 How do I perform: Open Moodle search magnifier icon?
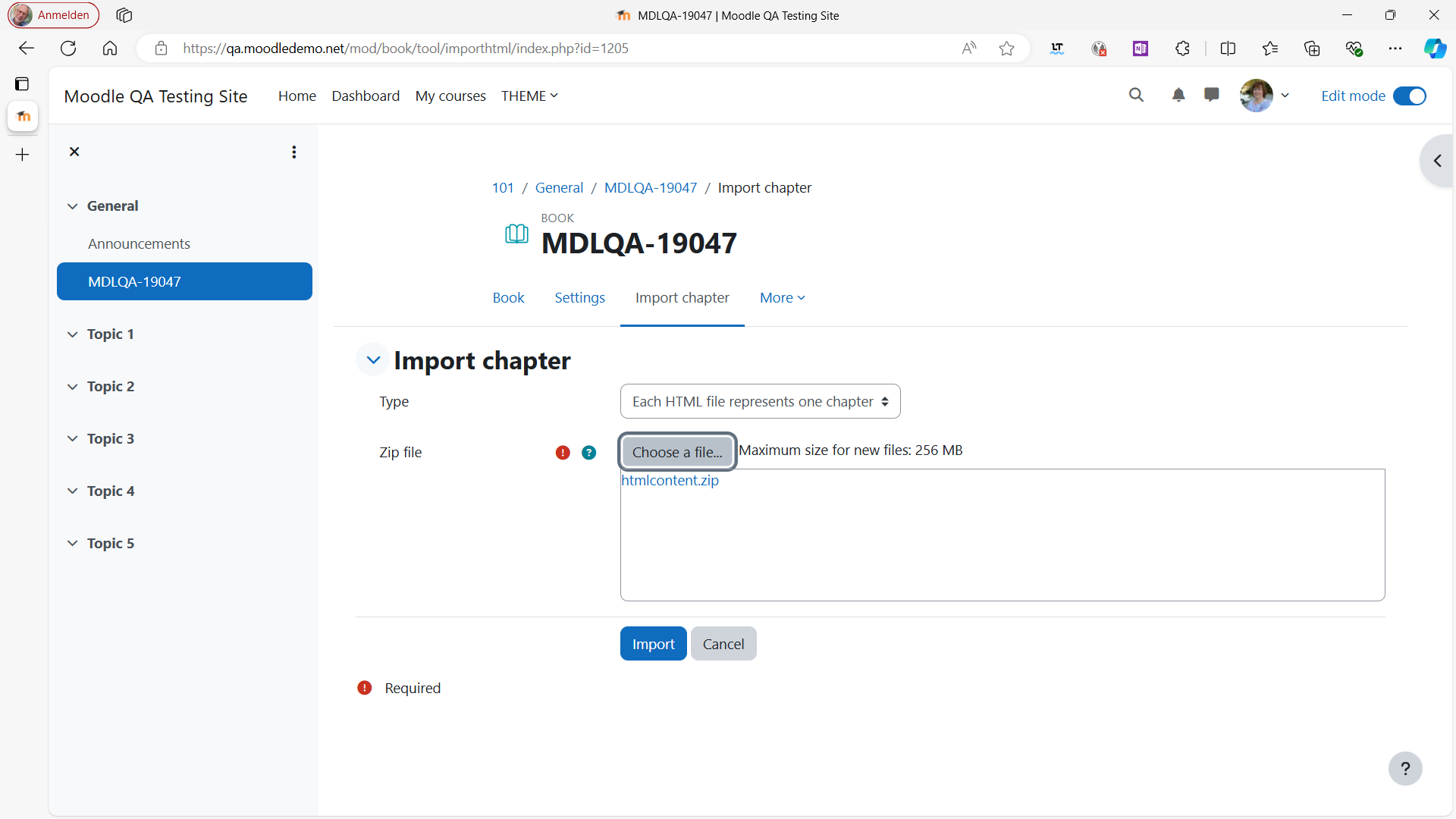1136,95
